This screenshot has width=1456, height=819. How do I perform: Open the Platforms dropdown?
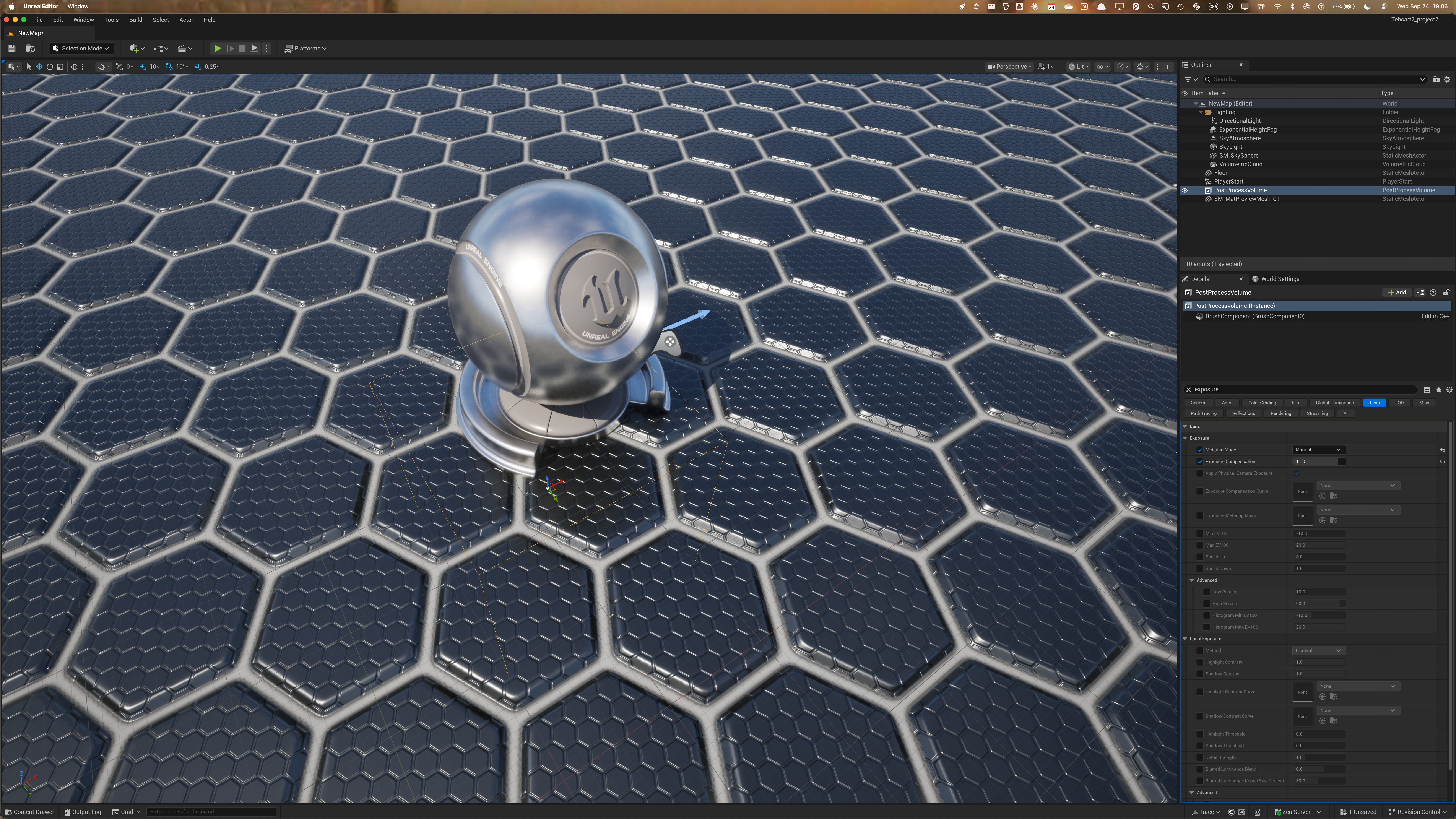click(x=305, y=49)
